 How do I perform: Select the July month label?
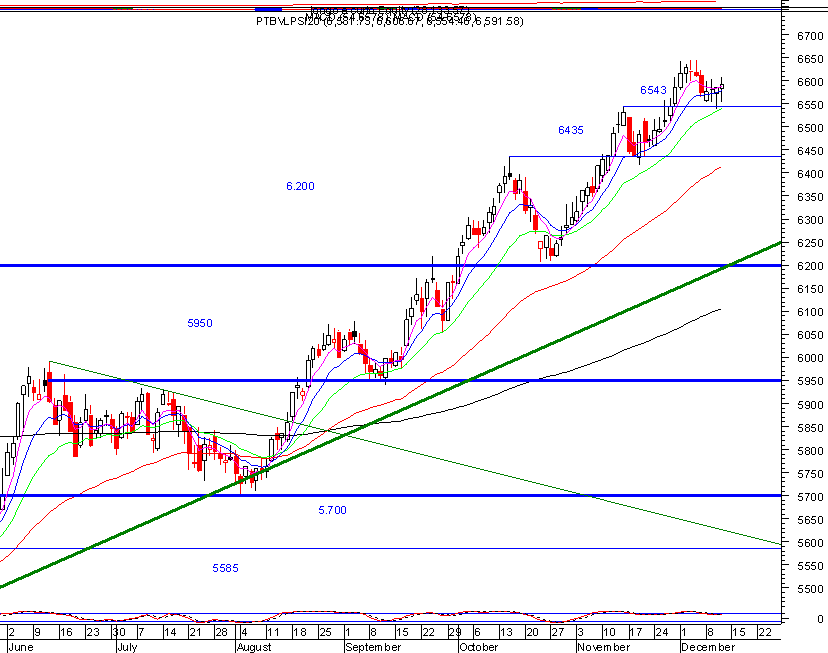coord(127,647)
